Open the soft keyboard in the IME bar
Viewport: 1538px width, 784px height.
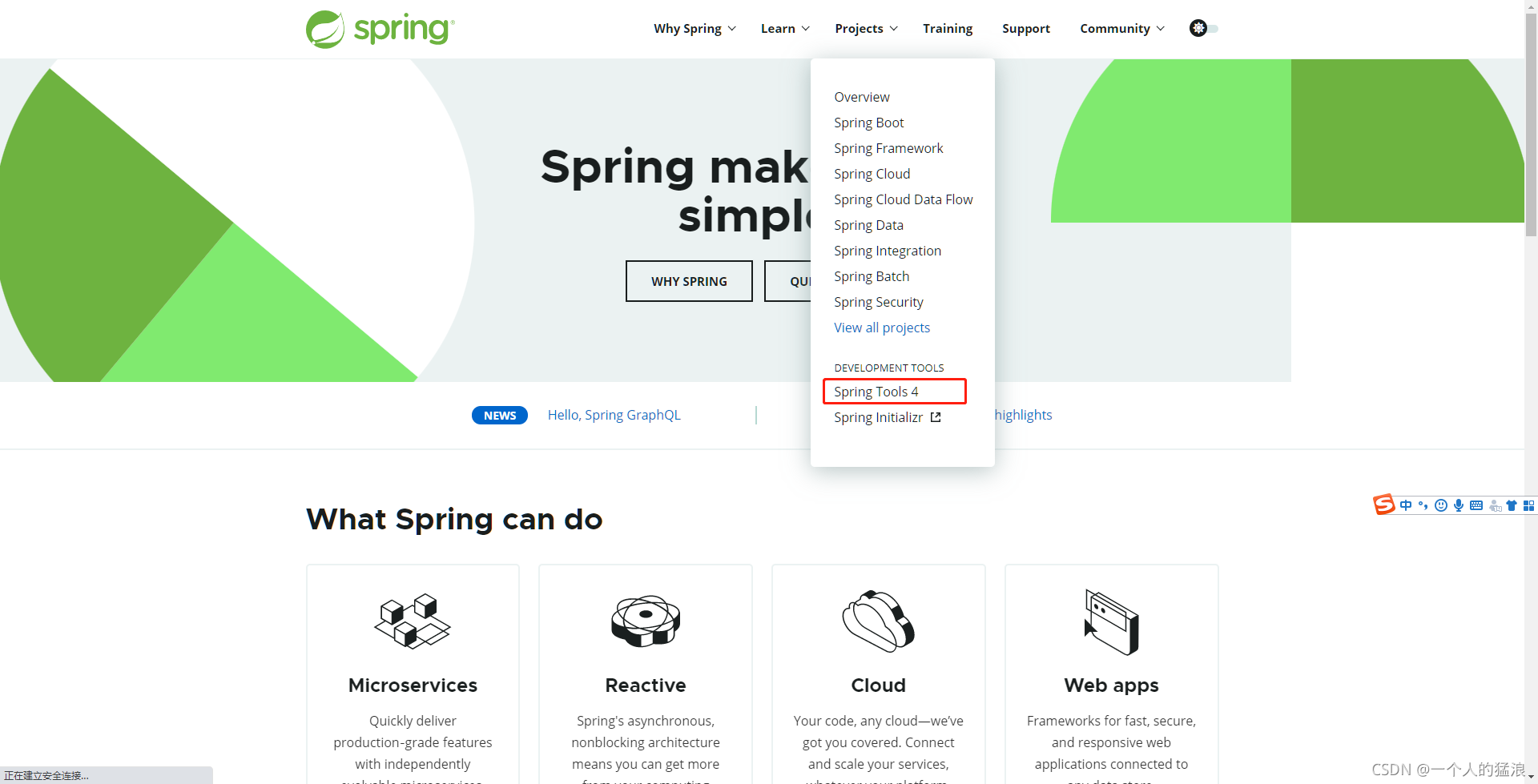[1476, 505]
